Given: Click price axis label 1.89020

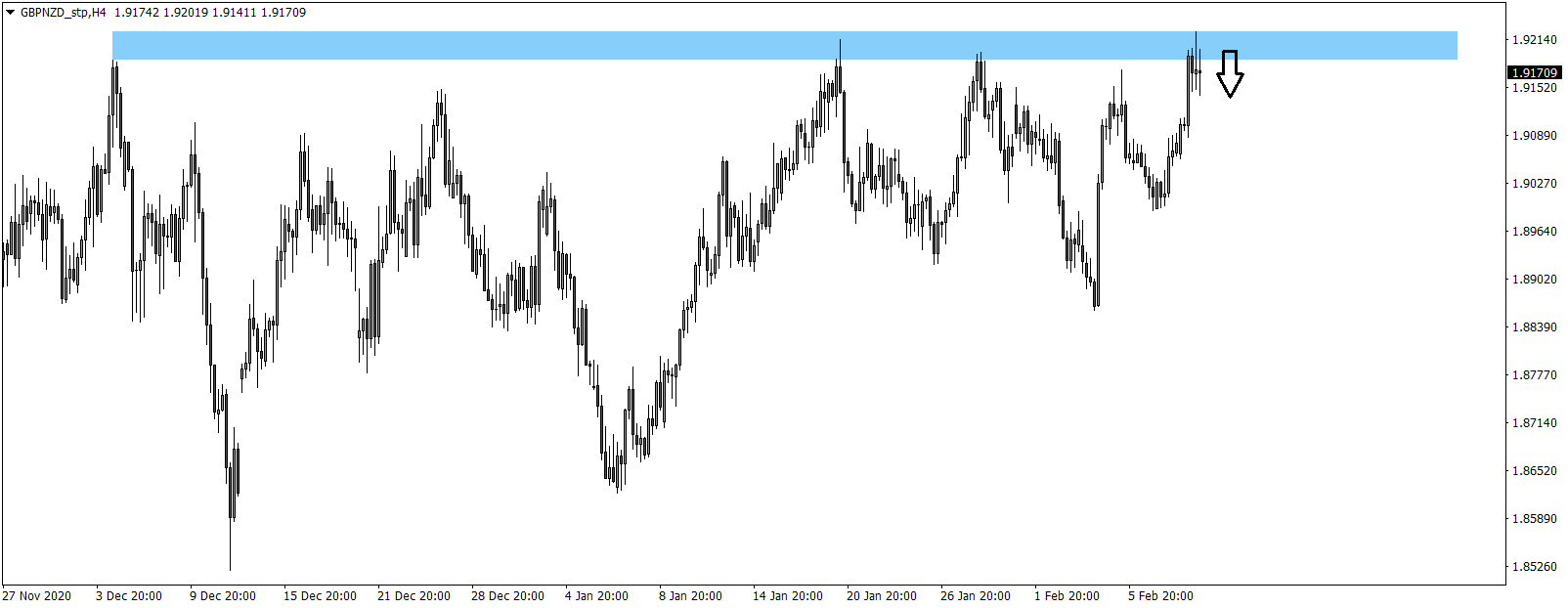Looking at the screenshot, I should pyautogui.click(x=1535, y=280).
